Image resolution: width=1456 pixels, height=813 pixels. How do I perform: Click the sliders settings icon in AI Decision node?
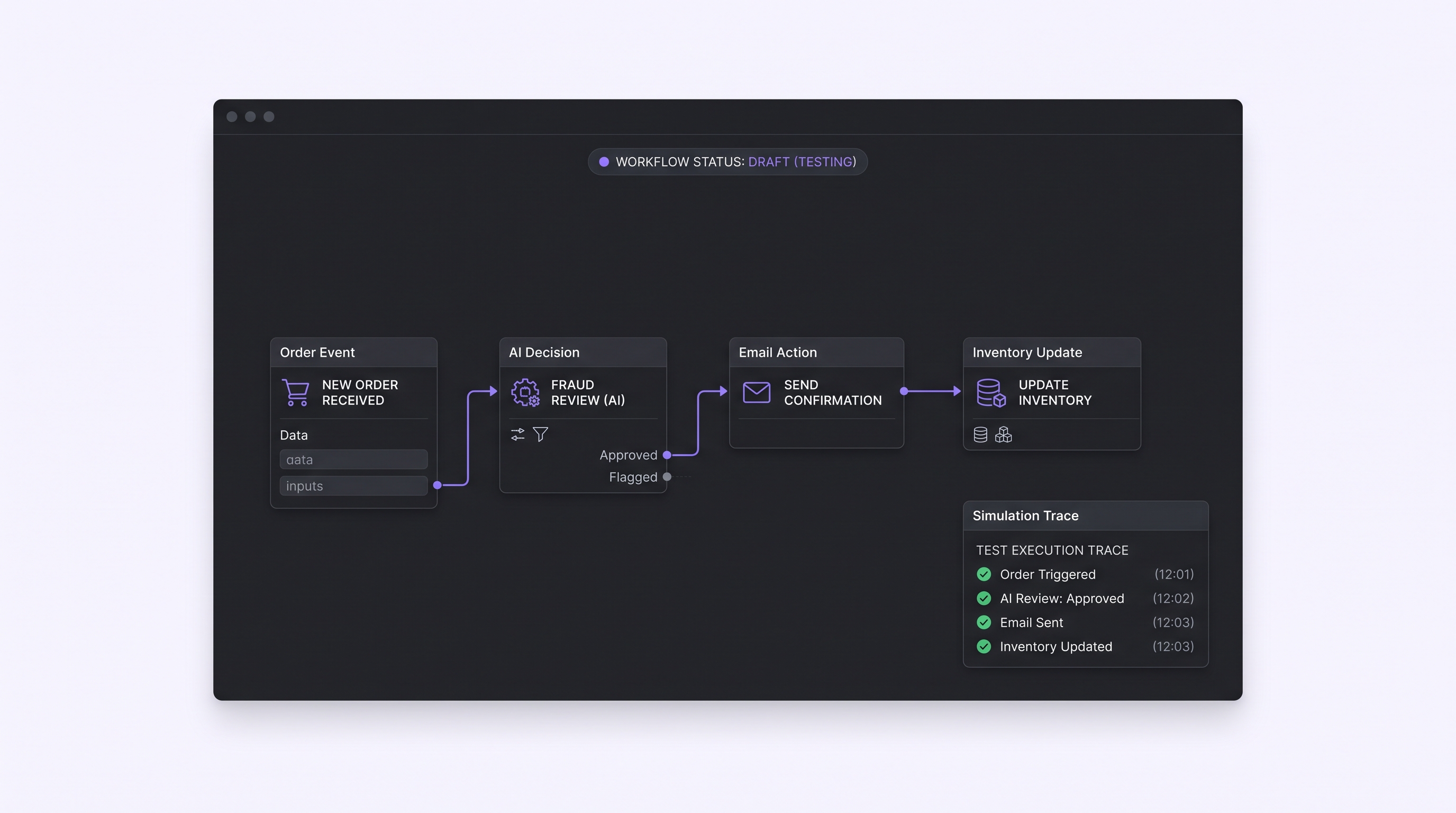click(517, 434)
